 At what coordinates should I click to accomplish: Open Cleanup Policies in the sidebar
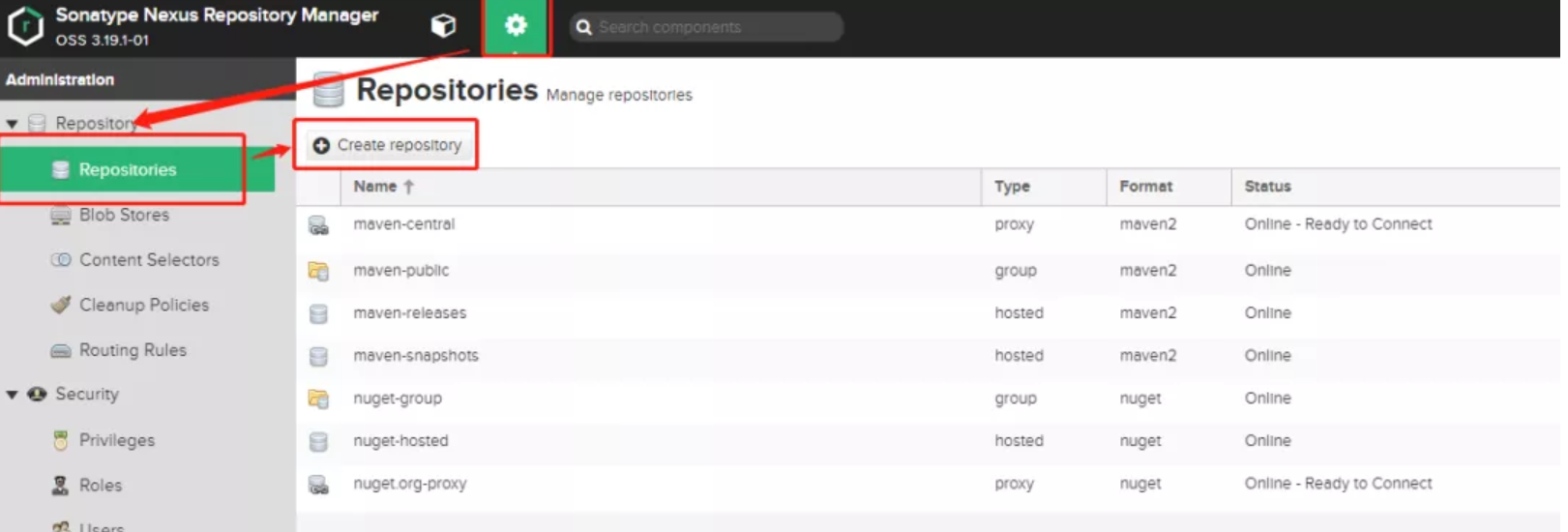tap(144, 305)
